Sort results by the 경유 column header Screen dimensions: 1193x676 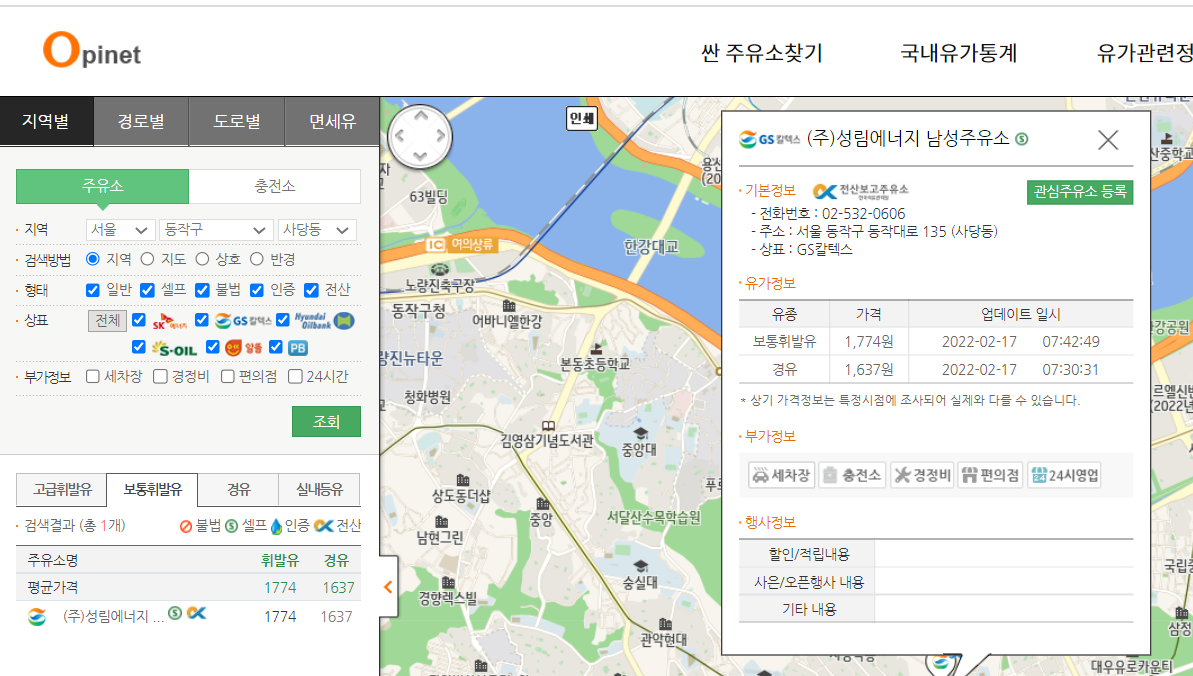(336, 560)
